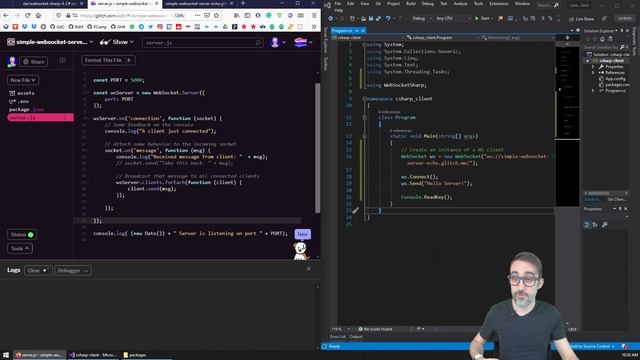Click Home icon in Solution Explorer toolbar

coord(602,39)
